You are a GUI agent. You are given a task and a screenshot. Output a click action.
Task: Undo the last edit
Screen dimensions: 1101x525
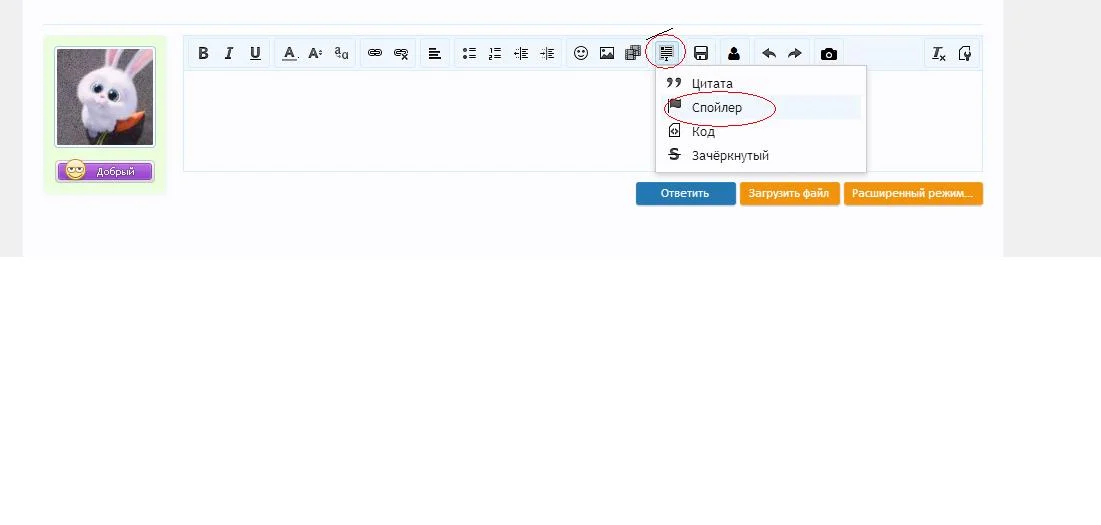tap(769, 53)
